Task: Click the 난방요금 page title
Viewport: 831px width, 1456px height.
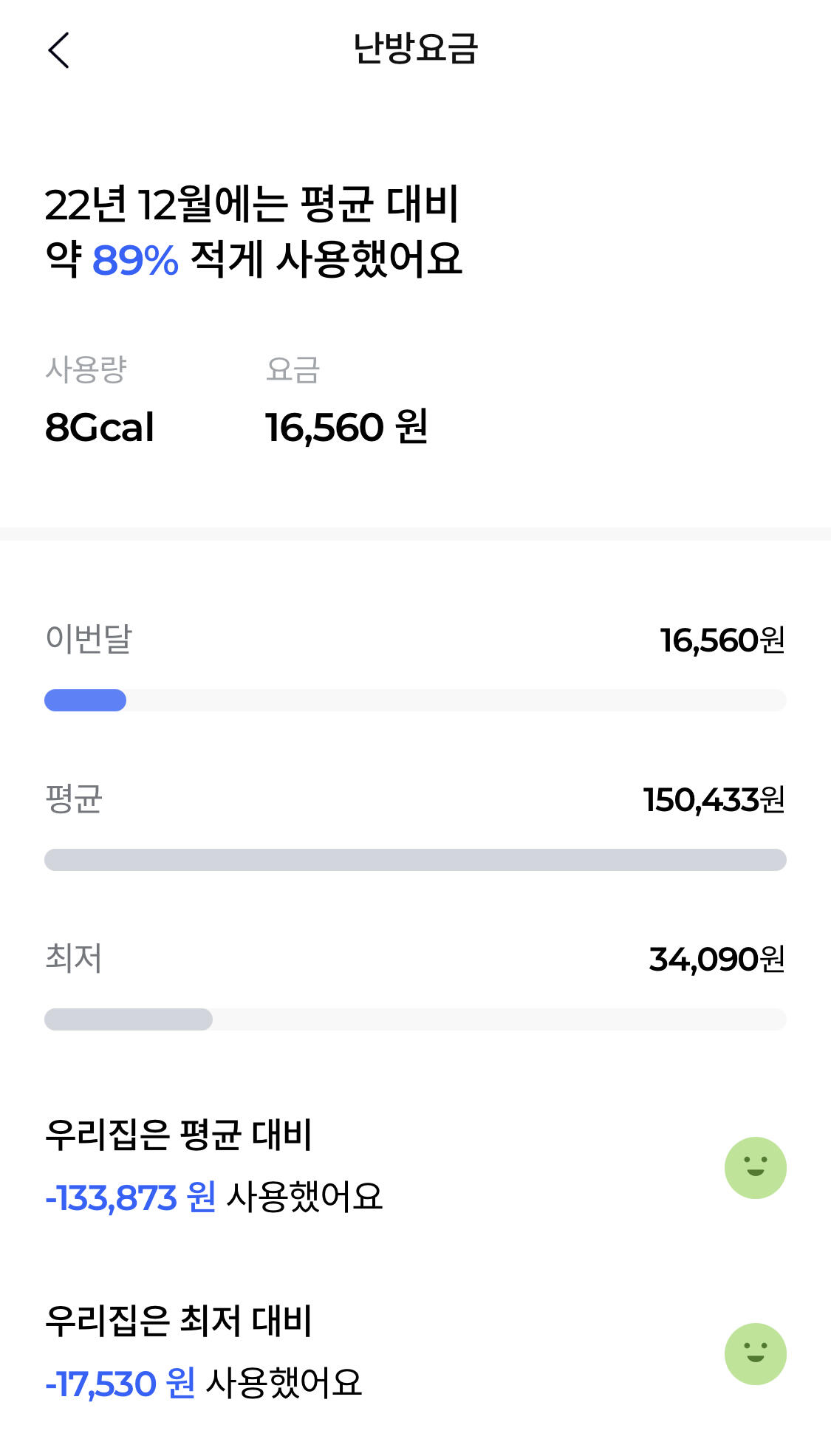Action: 416,49
